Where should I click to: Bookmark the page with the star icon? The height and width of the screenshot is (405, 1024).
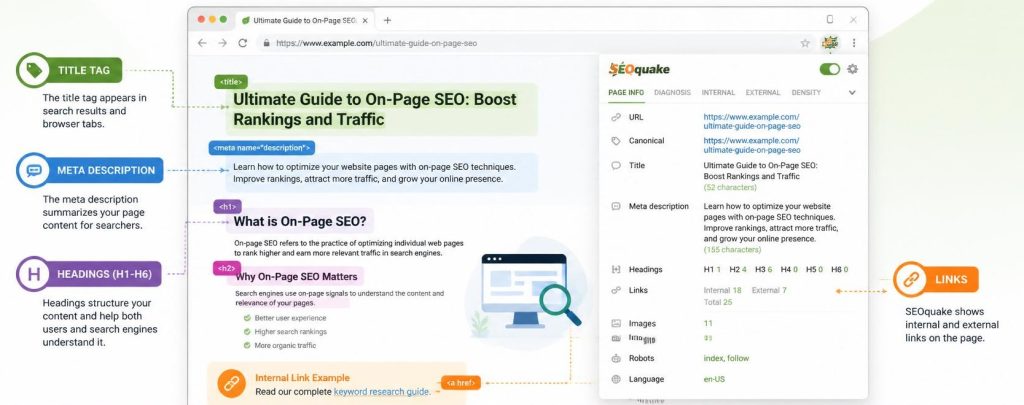(x=805, y=43)
